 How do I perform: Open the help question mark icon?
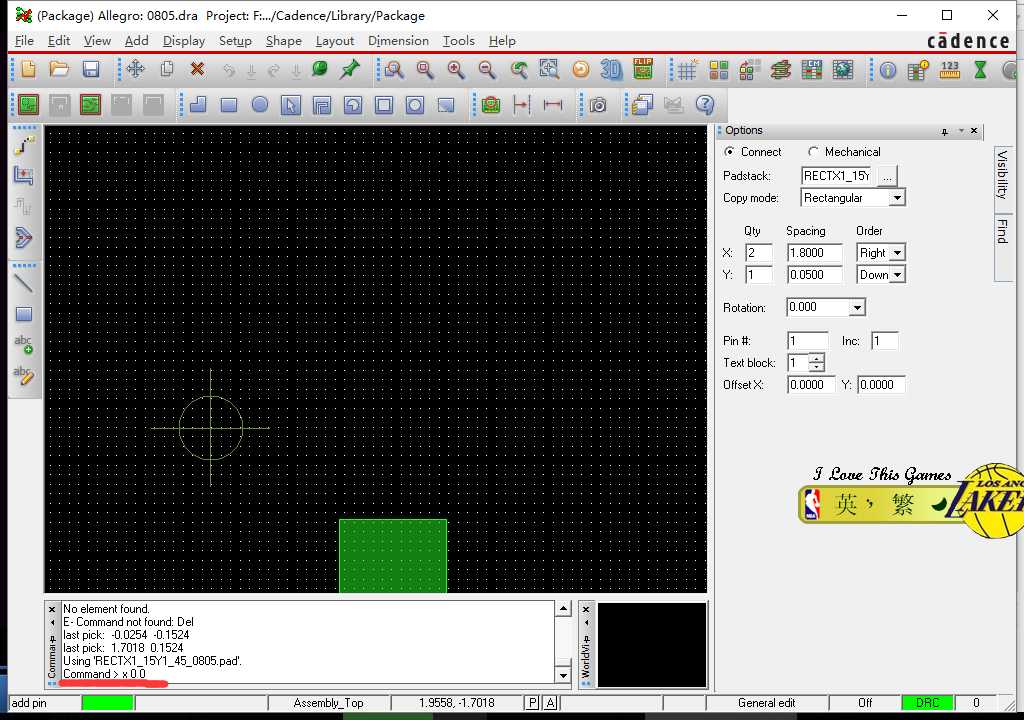(x=705, y=105)
